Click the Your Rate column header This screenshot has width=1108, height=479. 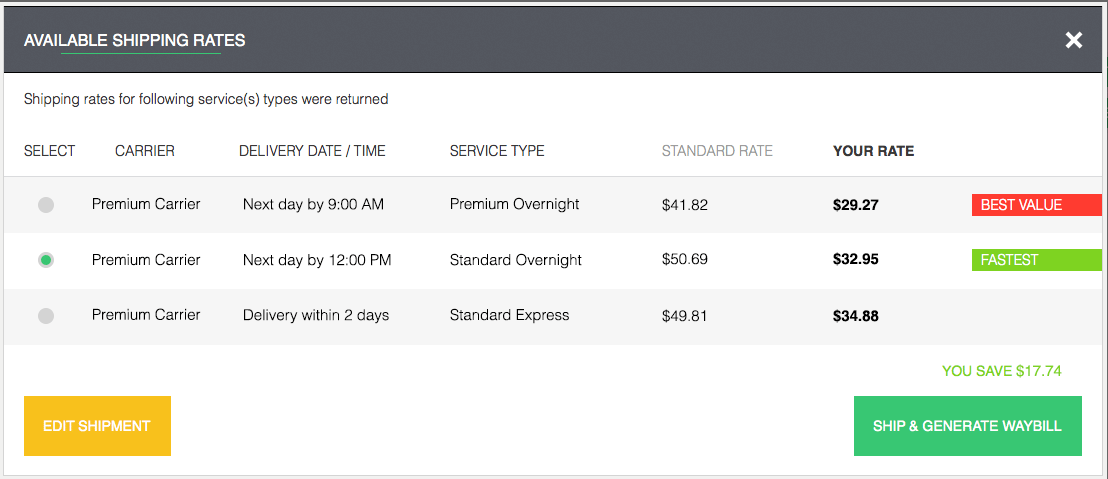coord(873,151)
